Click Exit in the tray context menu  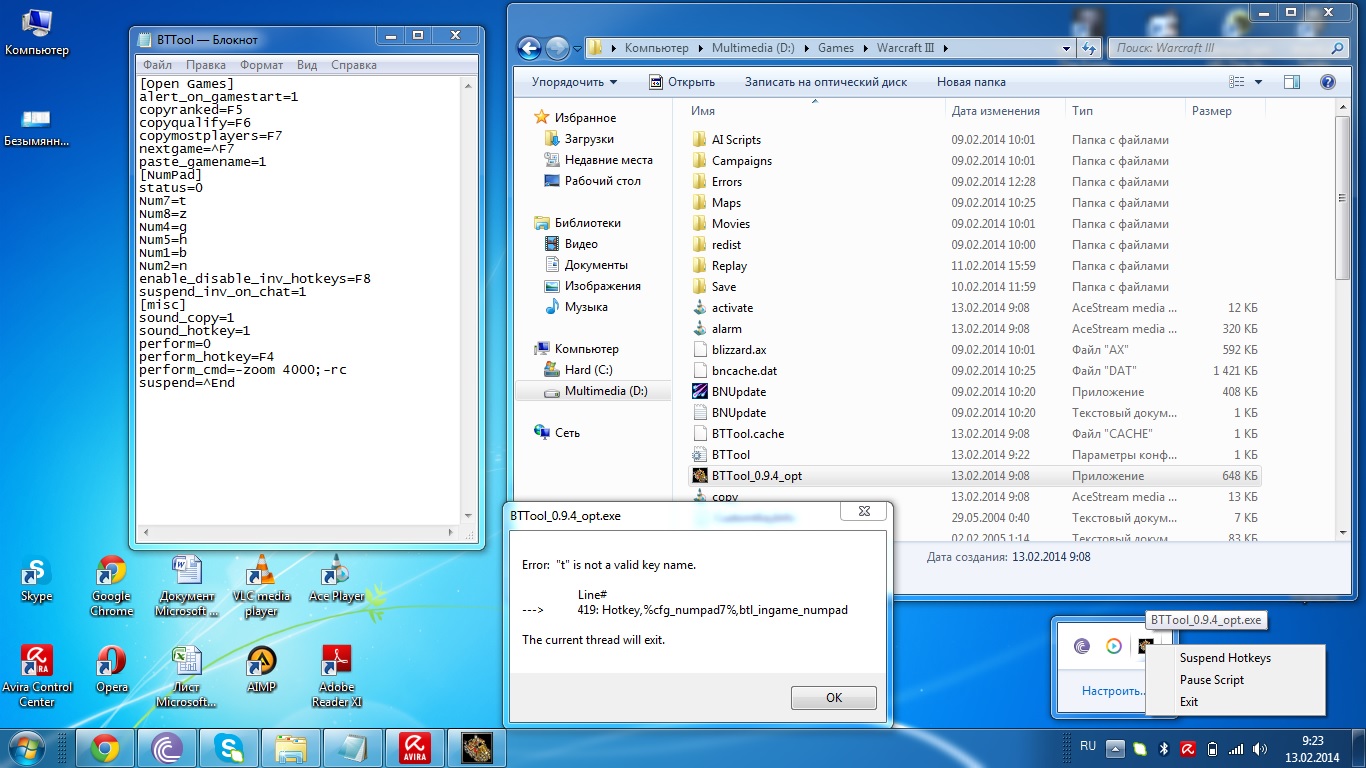point(1188,702)
